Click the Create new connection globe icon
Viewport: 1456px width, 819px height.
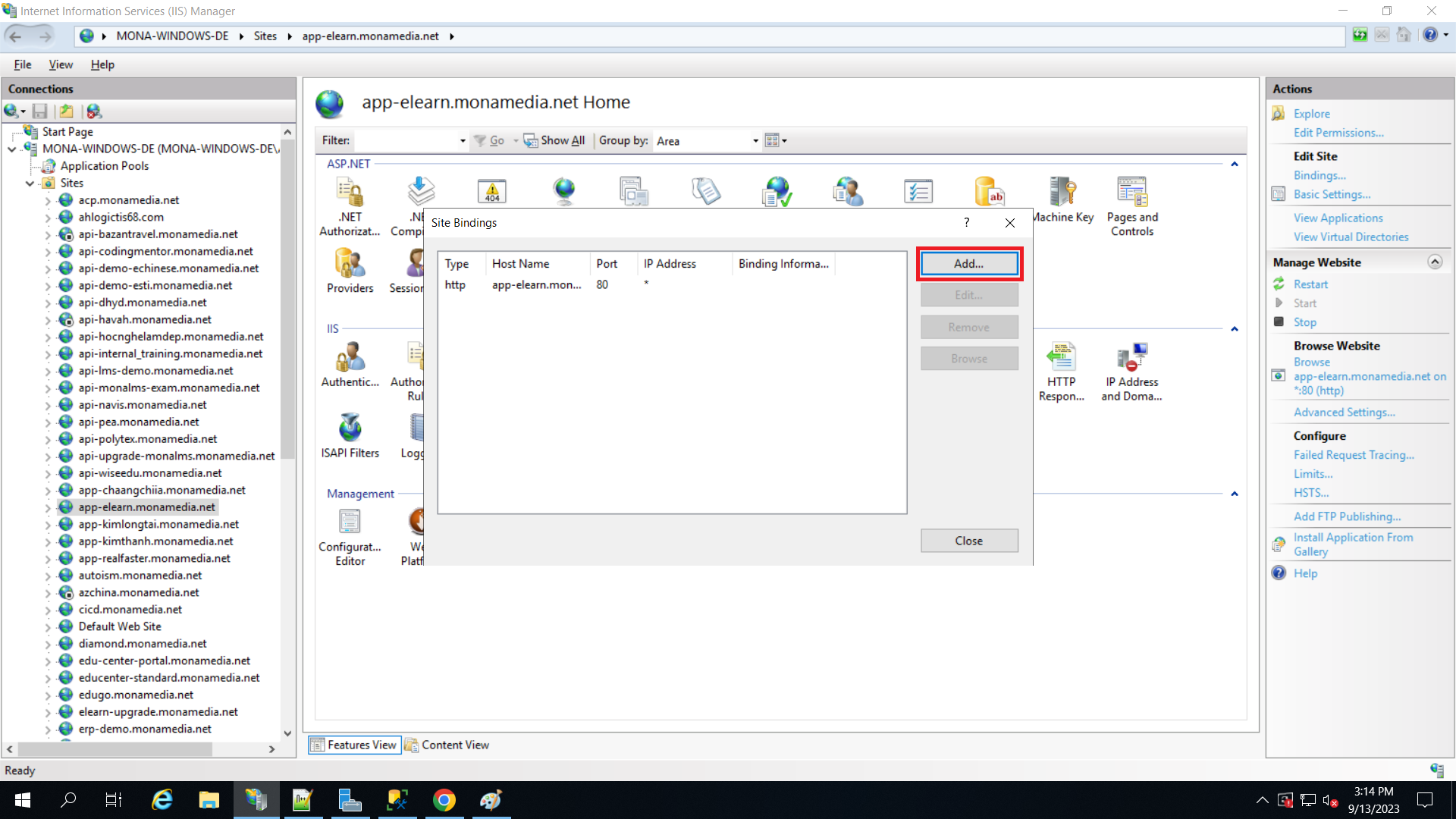(11, 111)
